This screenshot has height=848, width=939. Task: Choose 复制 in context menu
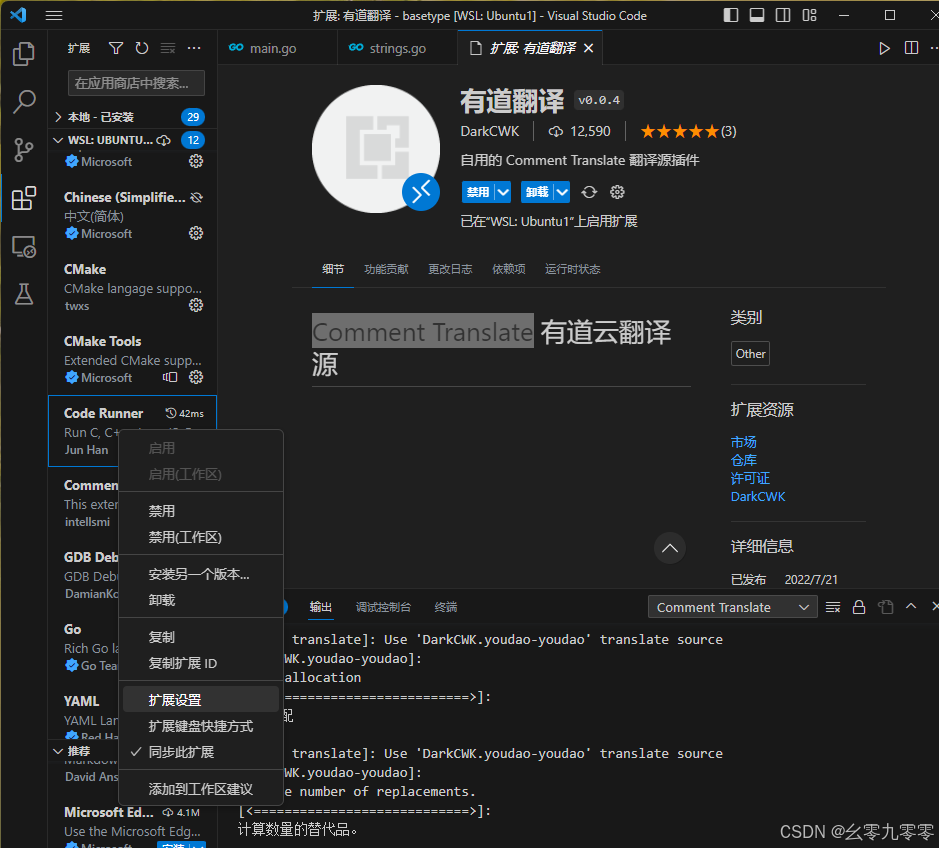201,637
